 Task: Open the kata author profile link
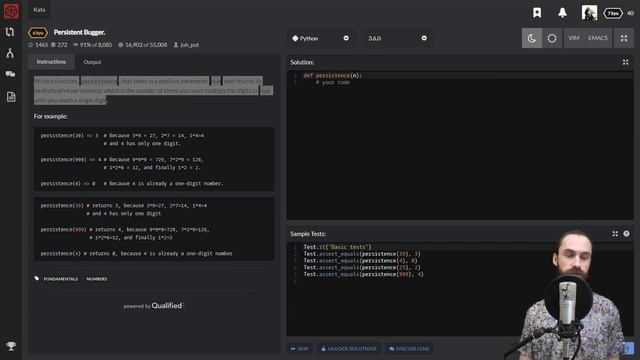pos(186,45)
